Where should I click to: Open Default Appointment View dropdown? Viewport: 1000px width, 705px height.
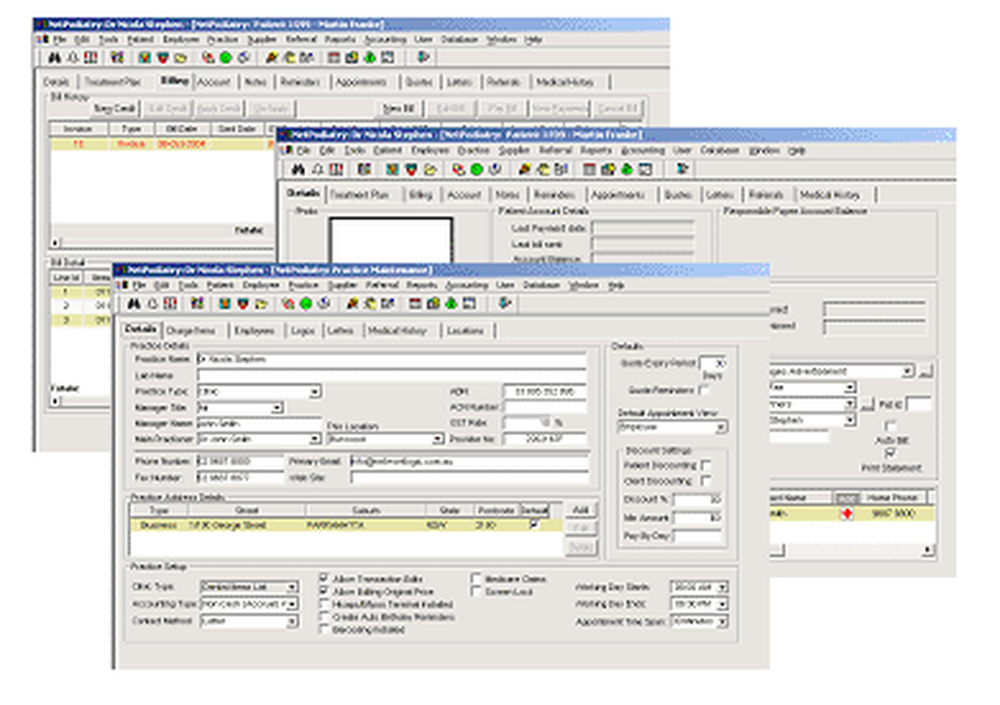pos(721,427)
